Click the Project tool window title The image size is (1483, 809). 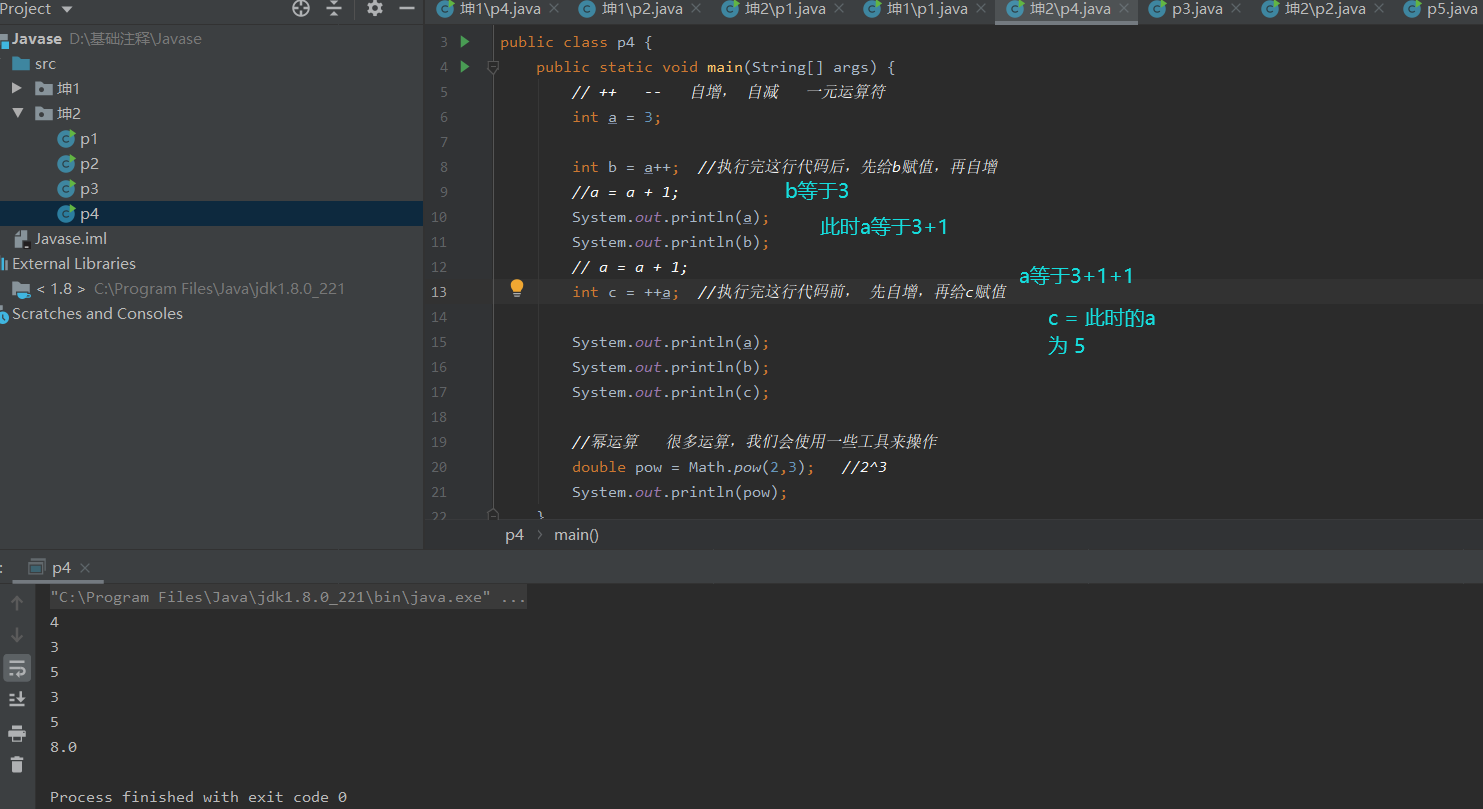tap(27, 9)
